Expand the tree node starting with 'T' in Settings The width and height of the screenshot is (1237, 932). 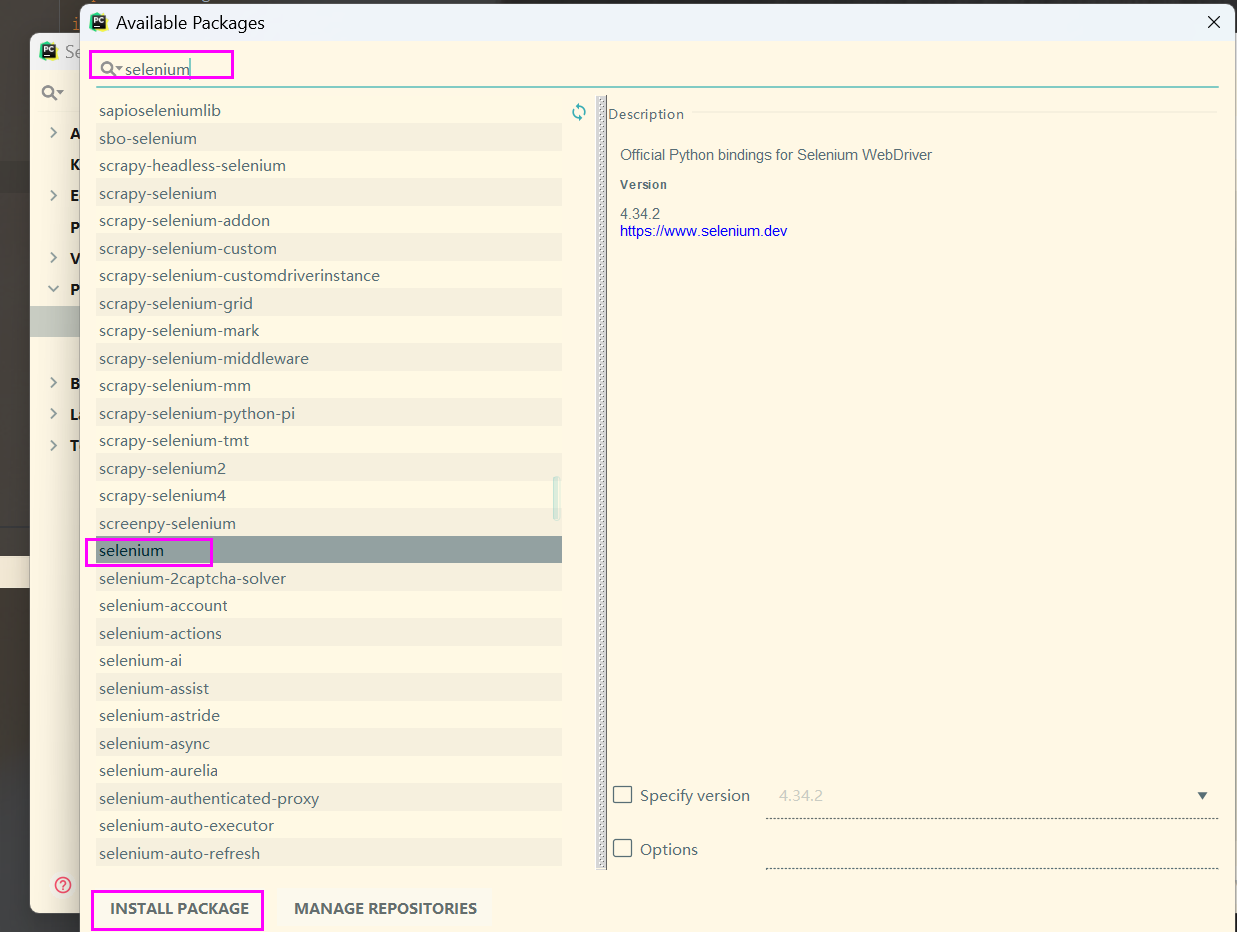click(54, 446)
